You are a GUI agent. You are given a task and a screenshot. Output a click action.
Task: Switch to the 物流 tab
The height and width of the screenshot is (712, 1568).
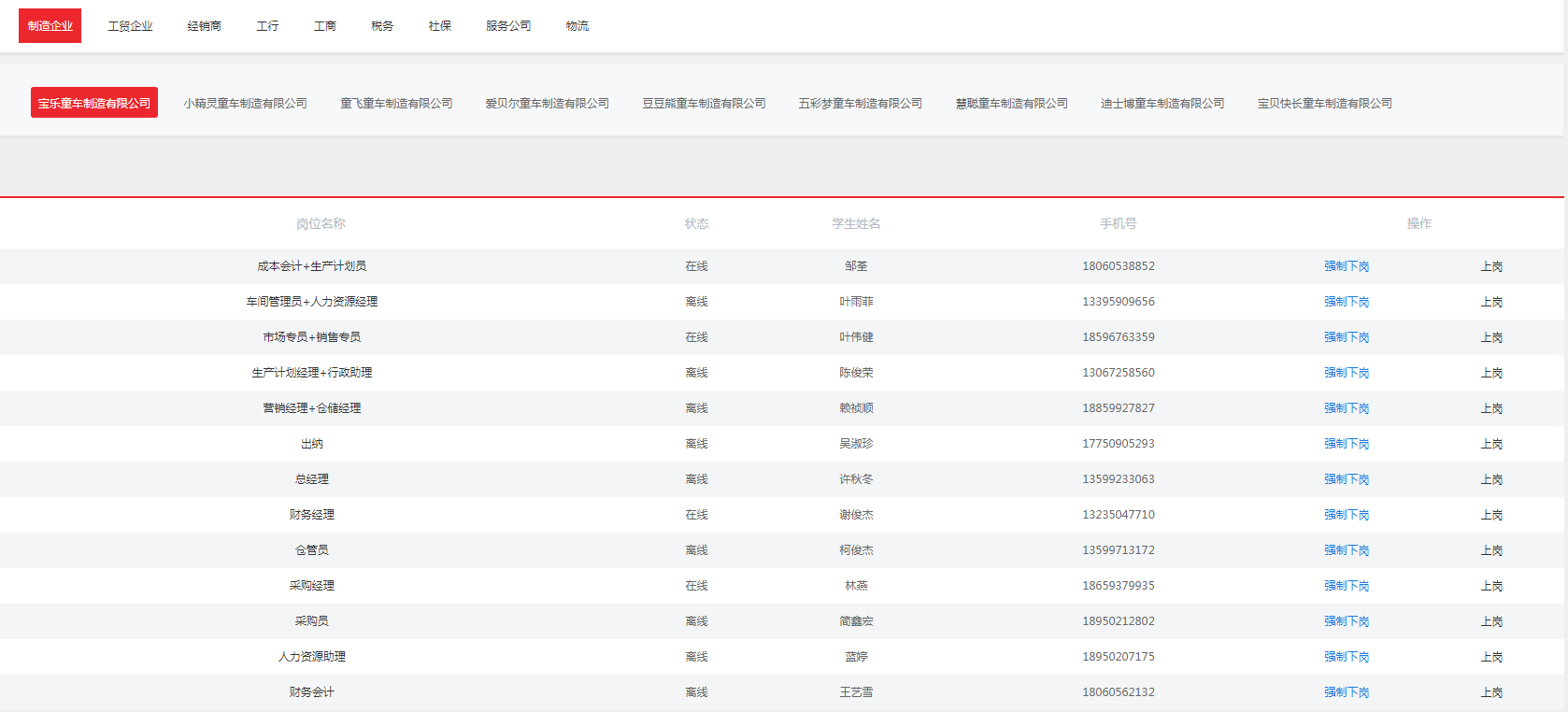pos(577,26)
